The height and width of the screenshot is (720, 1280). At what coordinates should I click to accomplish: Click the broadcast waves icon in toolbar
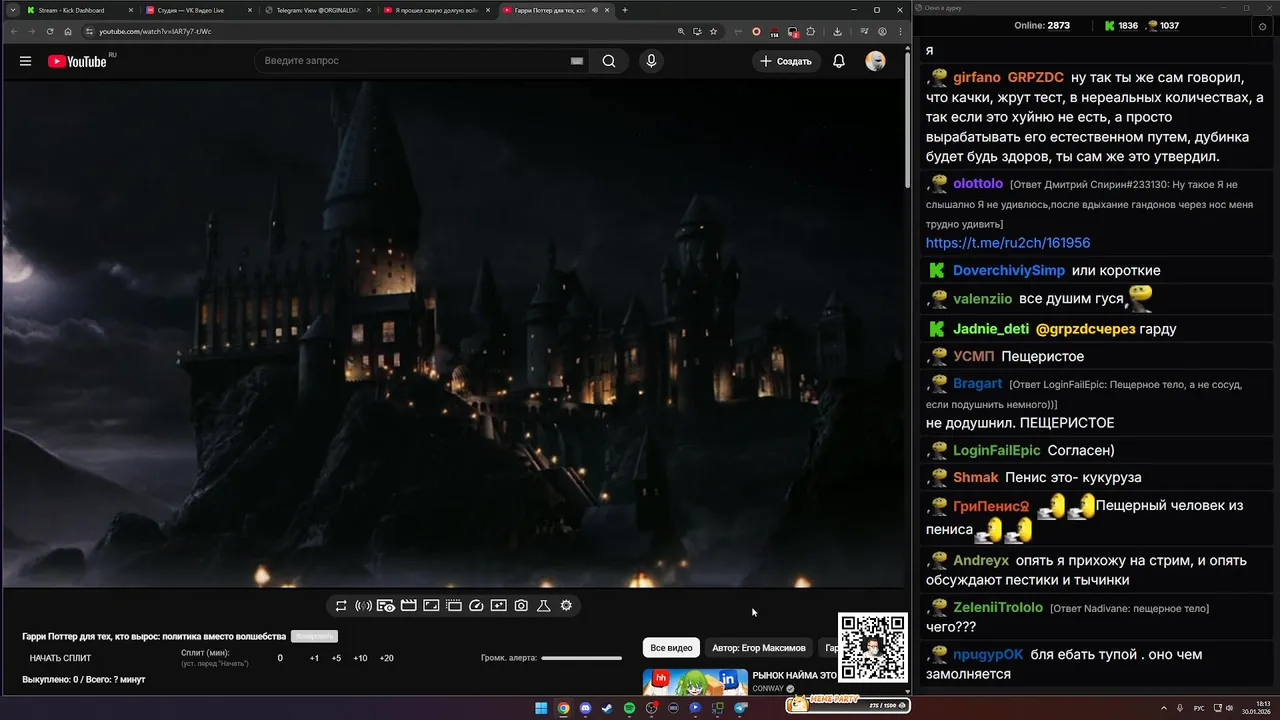click(x=363, y=606)
